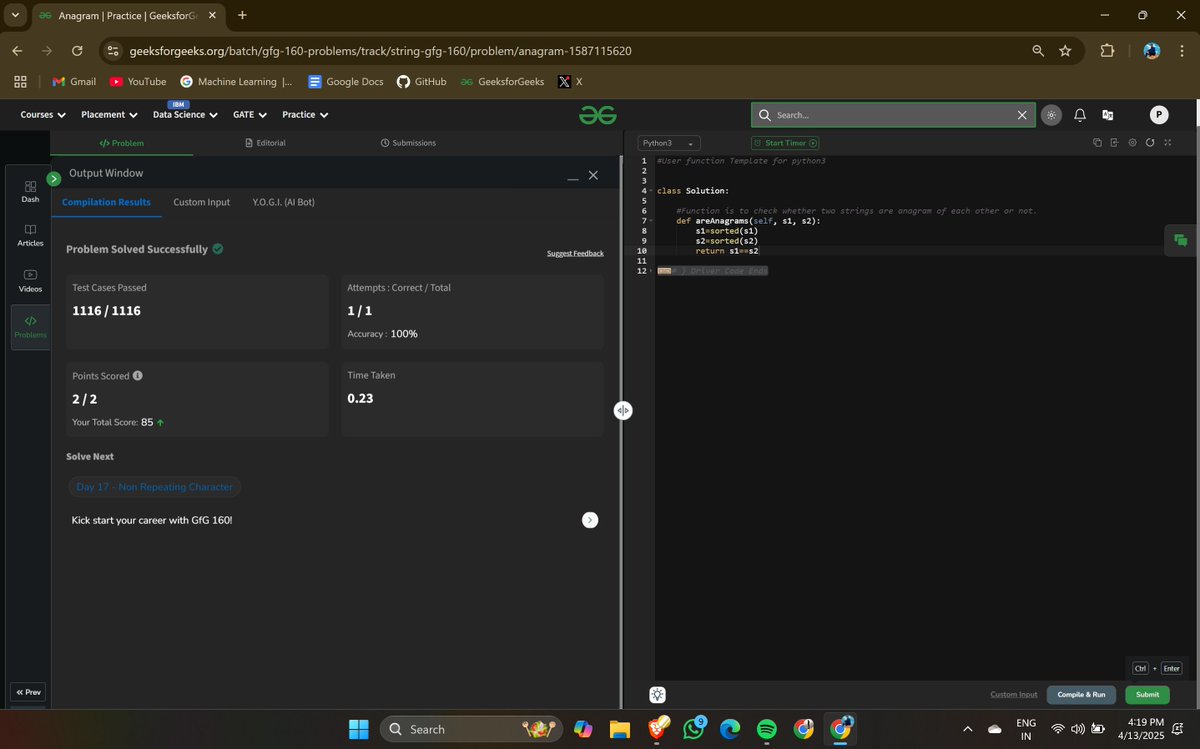Open the Dash sidebar icon
The height and width of the screenshot is (749, 1200).
pyautogui.click(x=30, y=191)
